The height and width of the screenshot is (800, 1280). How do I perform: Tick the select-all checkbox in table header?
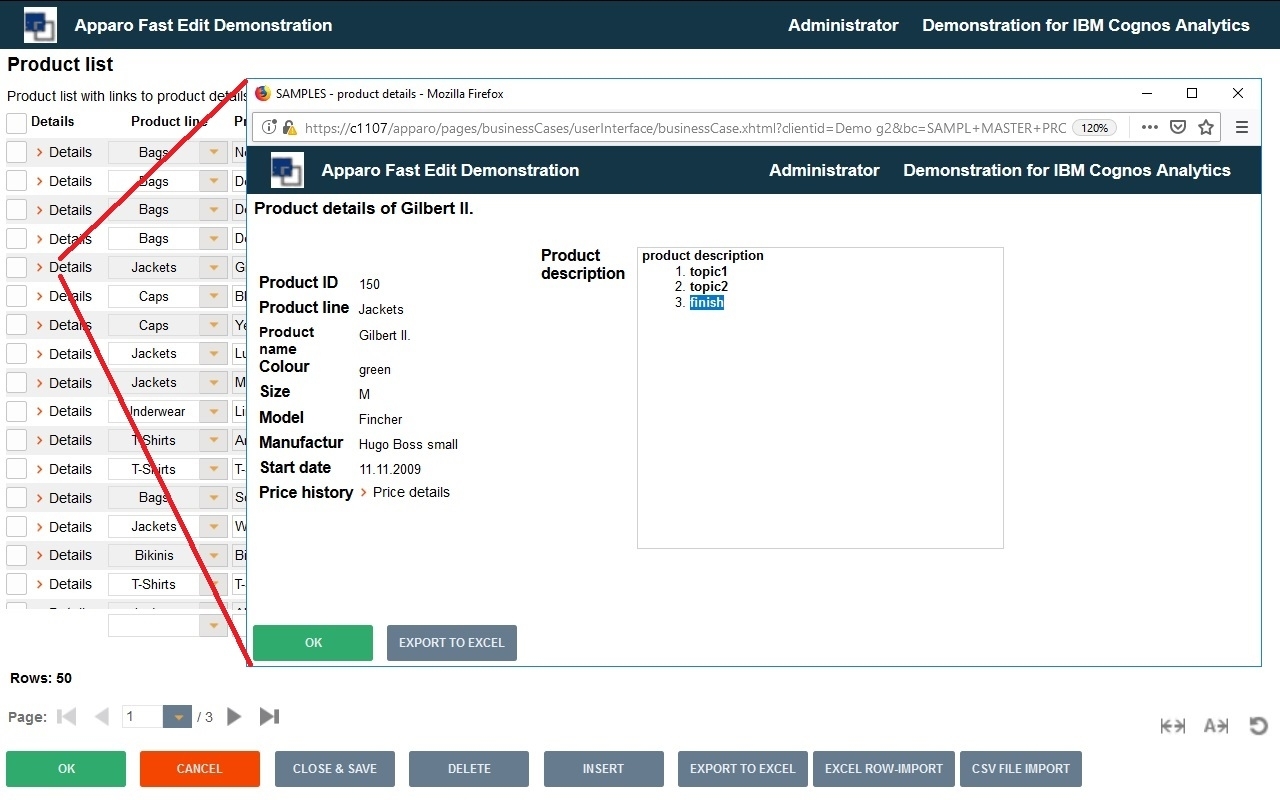tap(17, 123)
